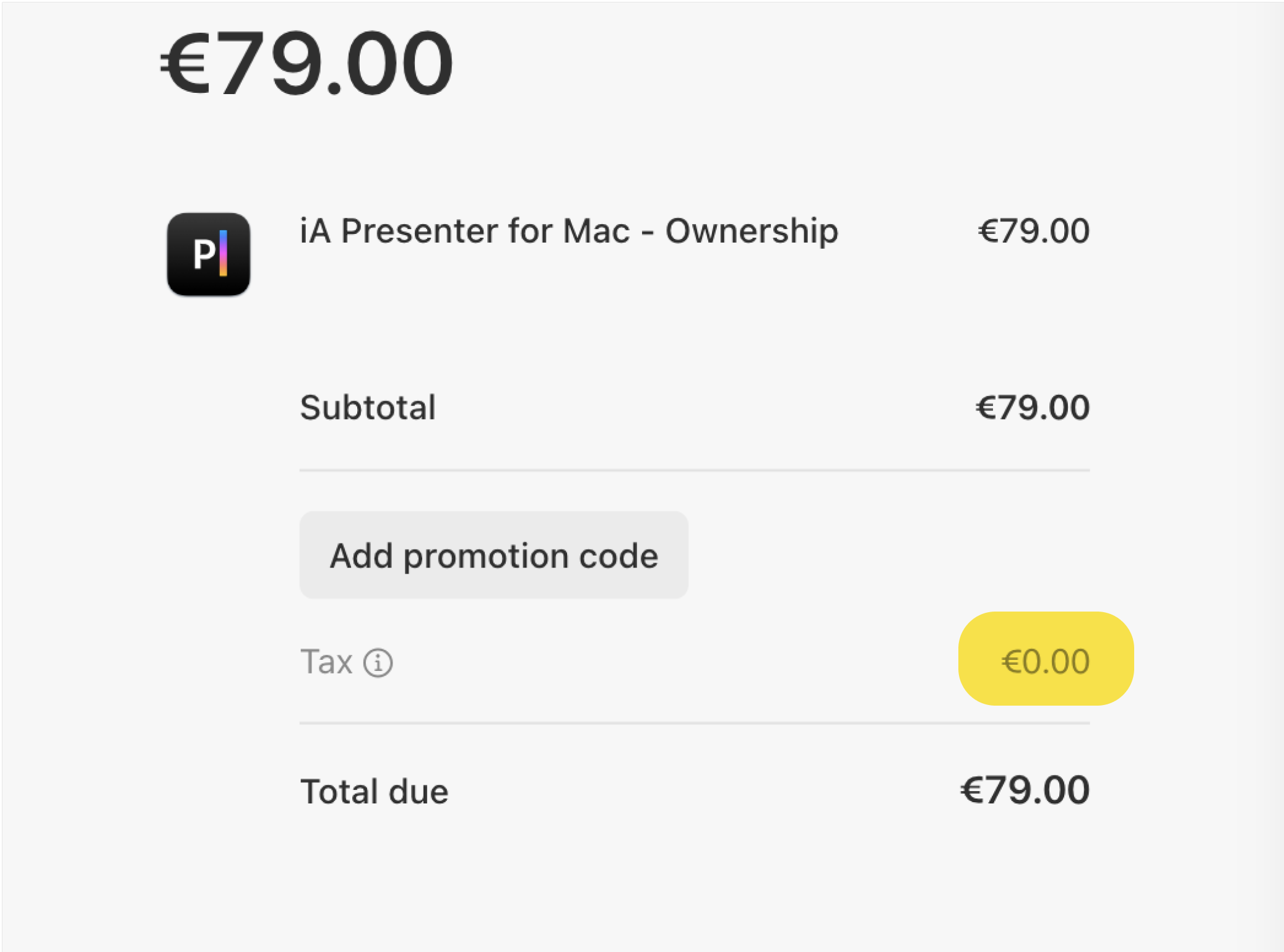Click the Subtotal row

click(x=368, y=408)
